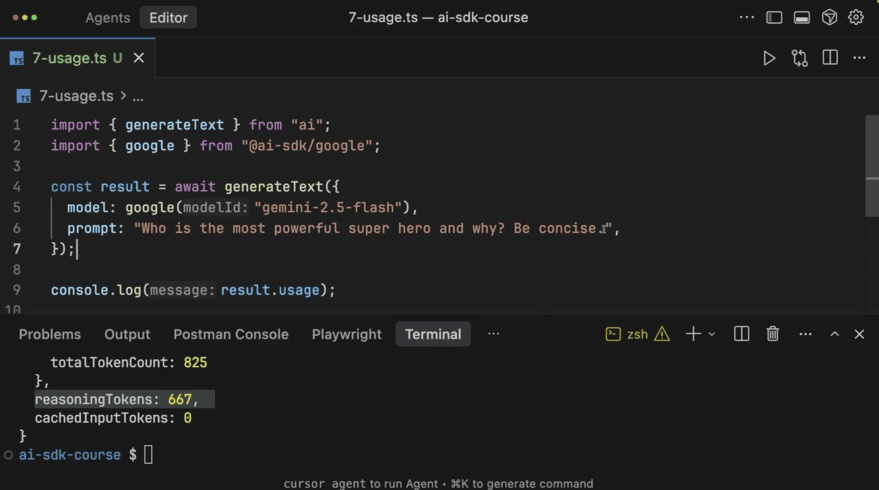Image resolution: width=879 pixels, height=490 pixels.
Task: Select the Terminal panel tab
Action: [433, 334]
